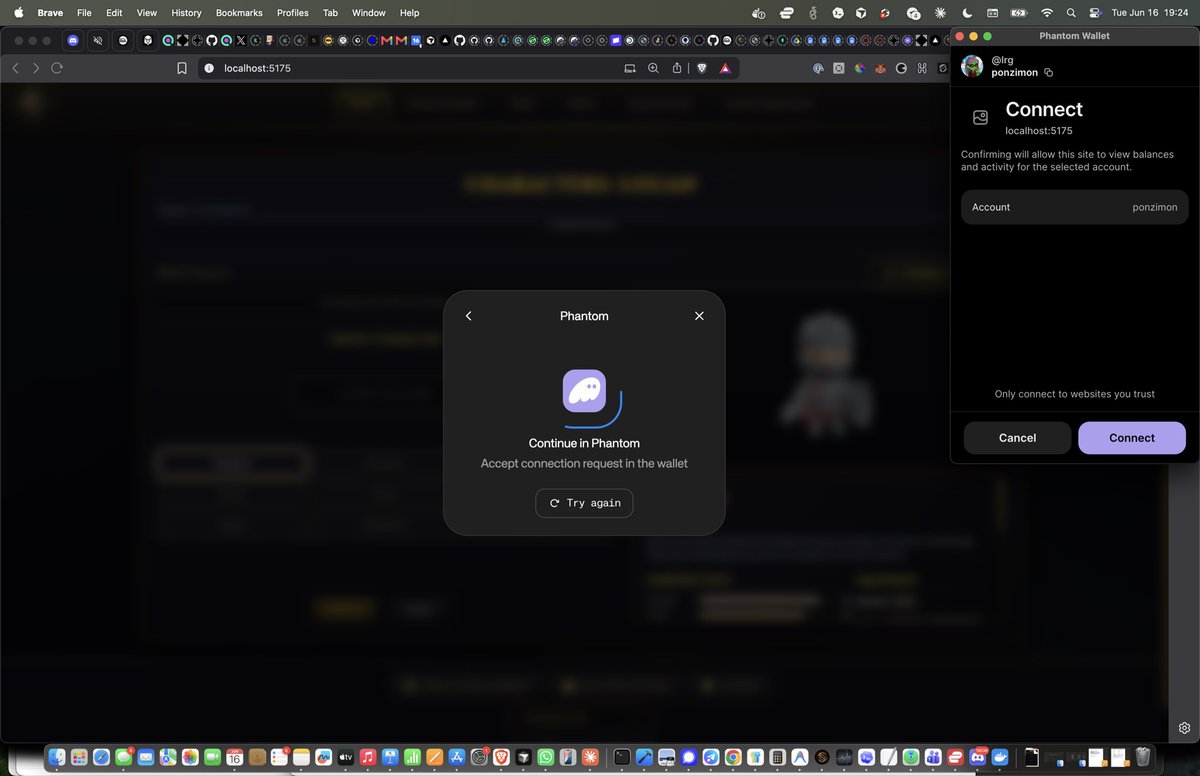Open Apple TV from the Dock
Viewport: 1200px width, 776px height.
[345, 758]
